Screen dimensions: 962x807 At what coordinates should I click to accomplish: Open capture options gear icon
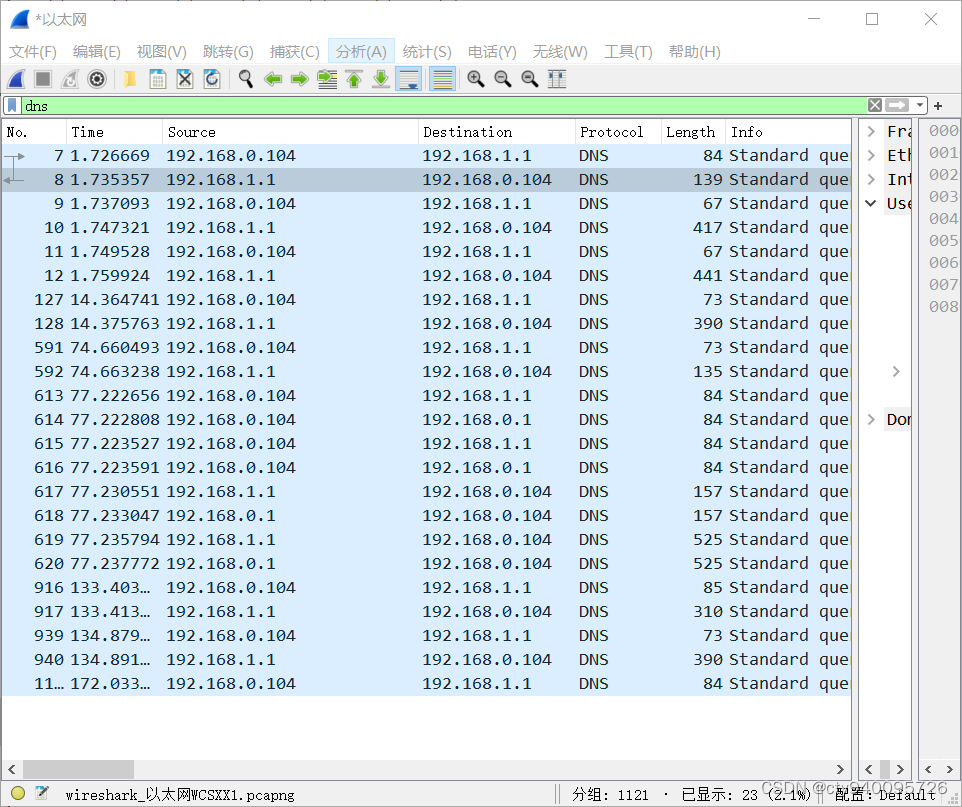(x=97, y=79)
